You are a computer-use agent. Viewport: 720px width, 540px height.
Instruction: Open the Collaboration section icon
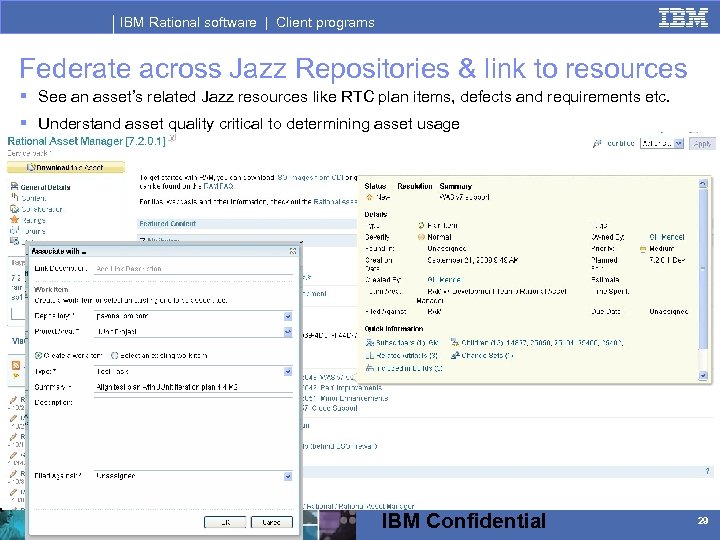point(14,209)
